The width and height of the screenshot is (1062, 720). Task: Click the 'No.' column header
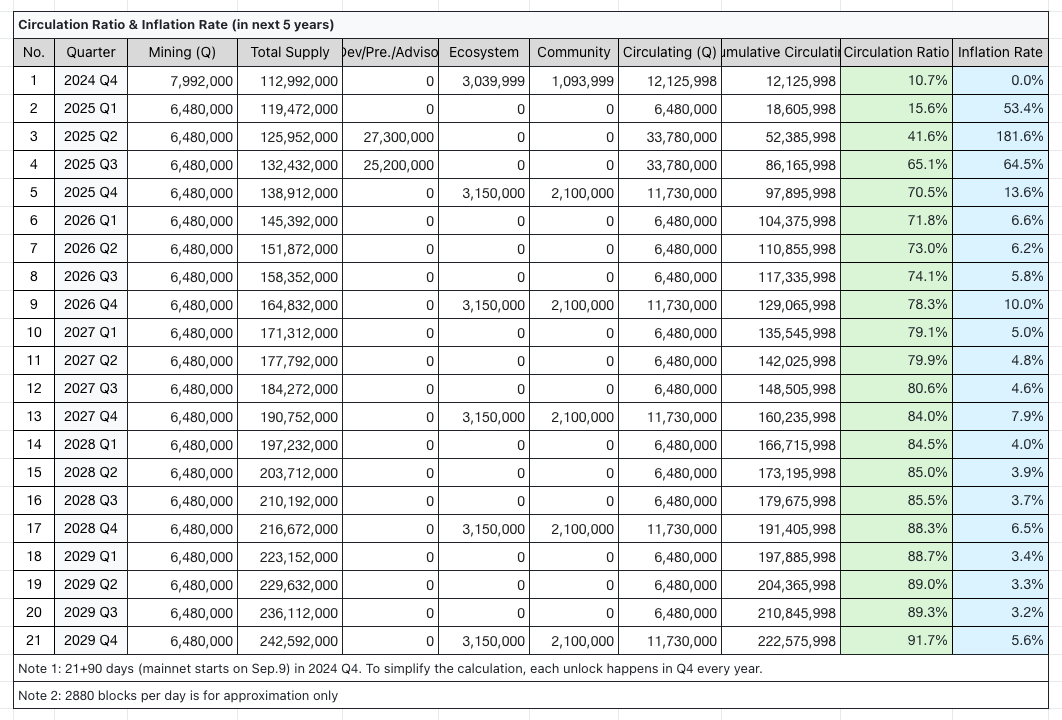click(34, 52)
